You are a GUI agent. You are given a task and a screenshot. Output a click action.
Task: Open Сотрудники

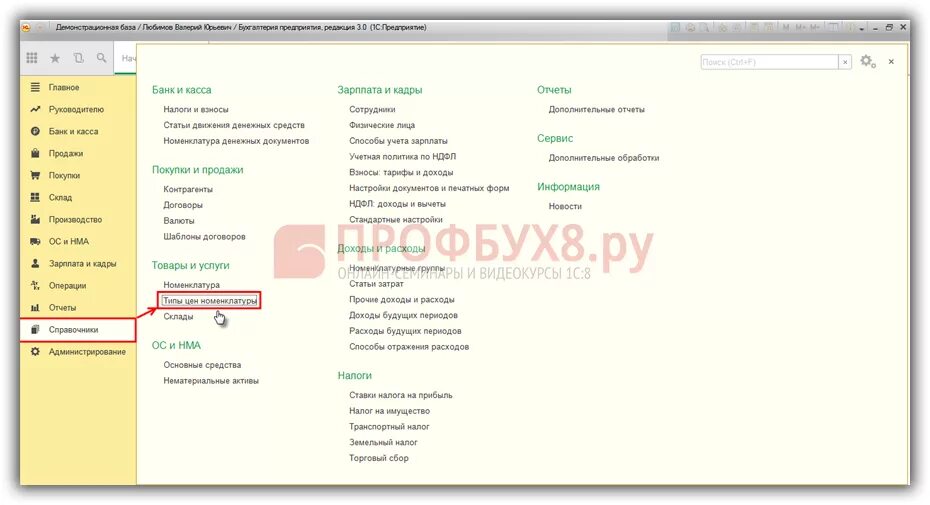point(372,109)
